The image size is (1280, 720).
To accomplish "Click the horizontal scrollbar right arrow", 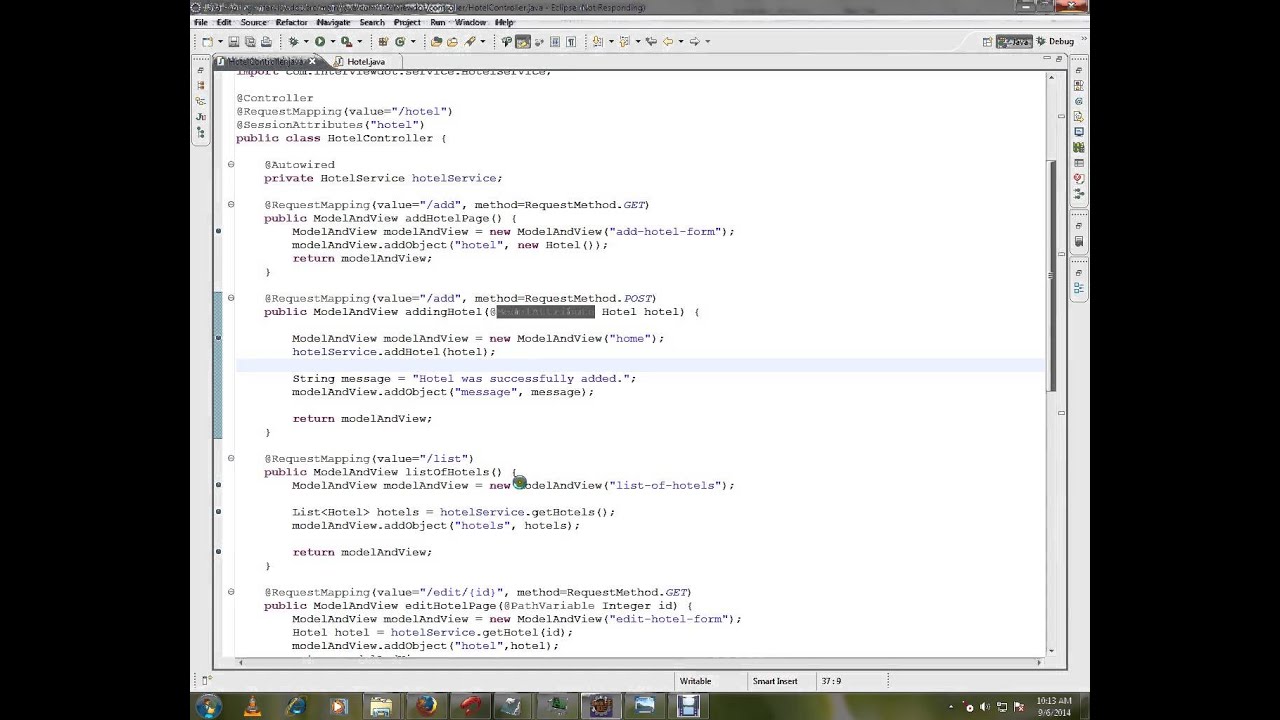I will coord(1038,662).
